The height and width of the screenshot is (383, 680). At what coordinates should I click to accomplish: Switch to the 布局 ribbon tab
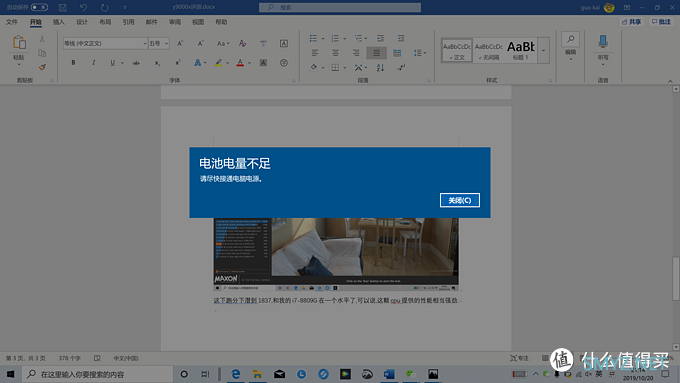[x=105, y=22]
